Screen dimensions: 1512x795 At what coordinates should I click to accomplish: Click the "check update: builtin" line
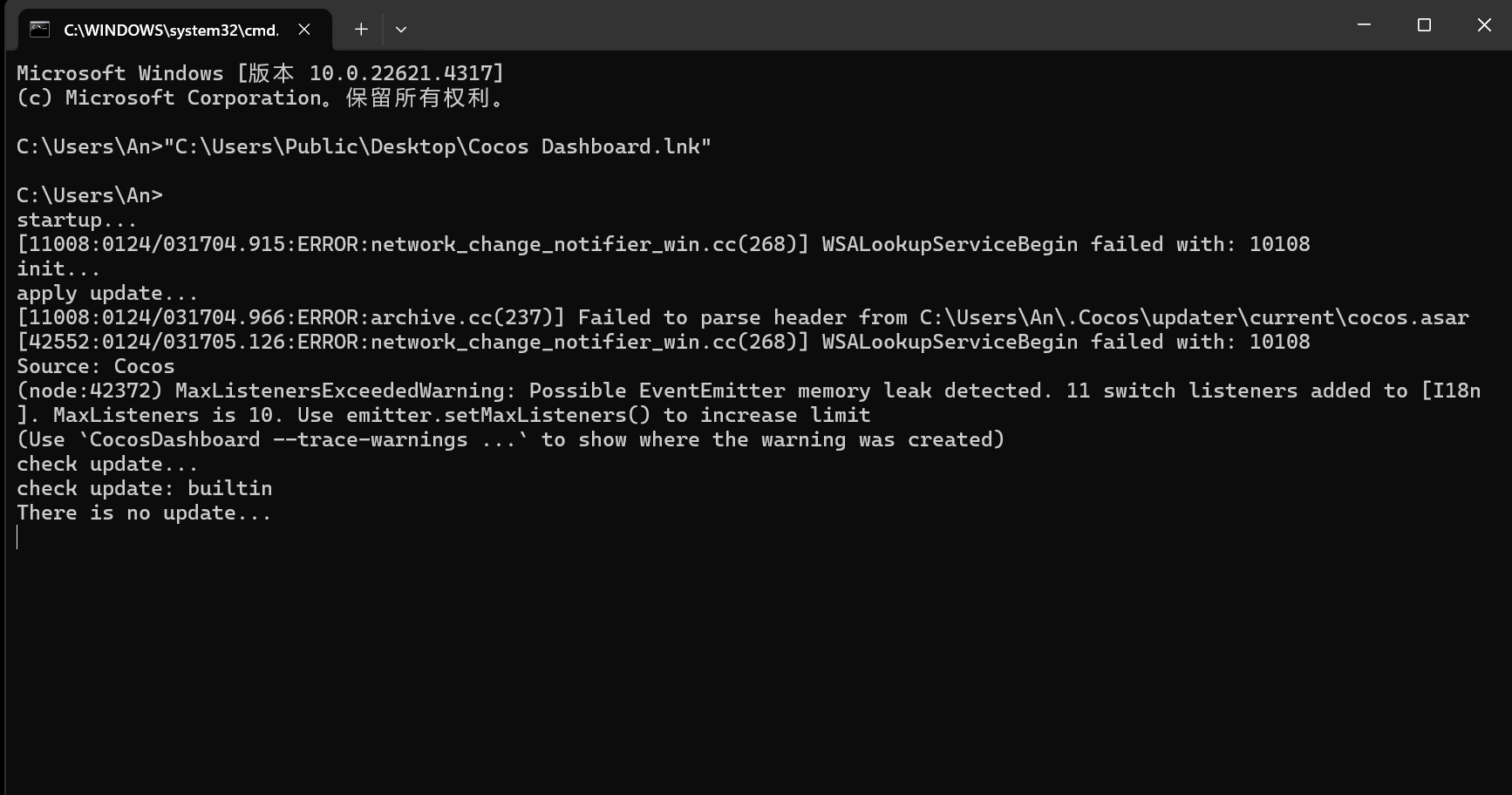point(144,488)
